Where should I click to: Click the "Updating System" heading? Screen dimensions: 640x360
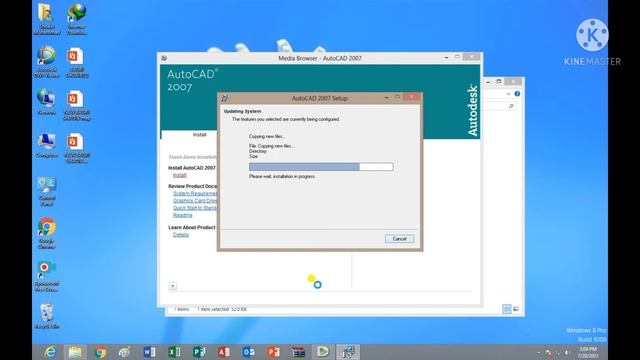[242, 111]
